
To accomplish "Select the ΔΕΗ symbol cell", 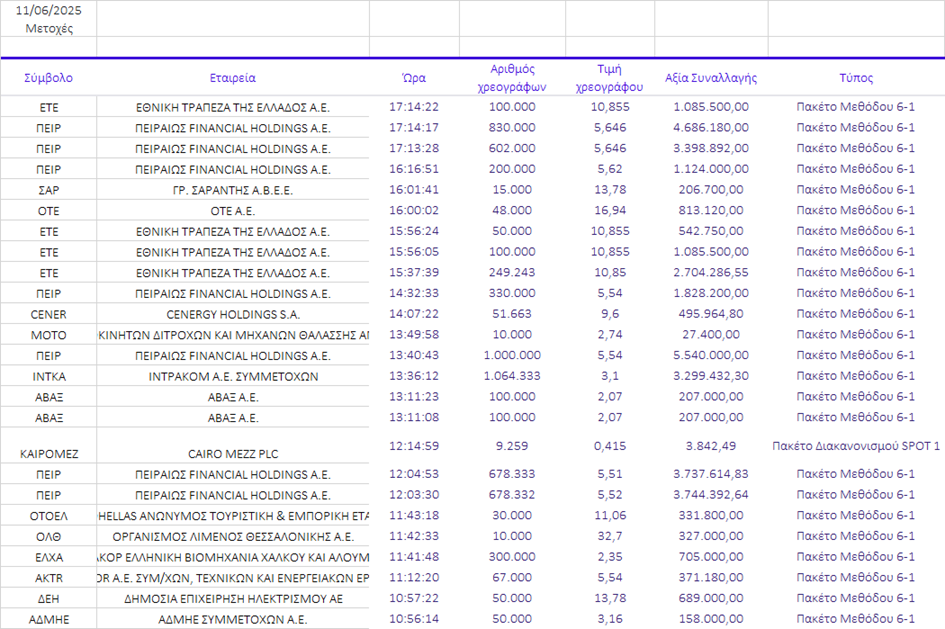I will point(49,598).
